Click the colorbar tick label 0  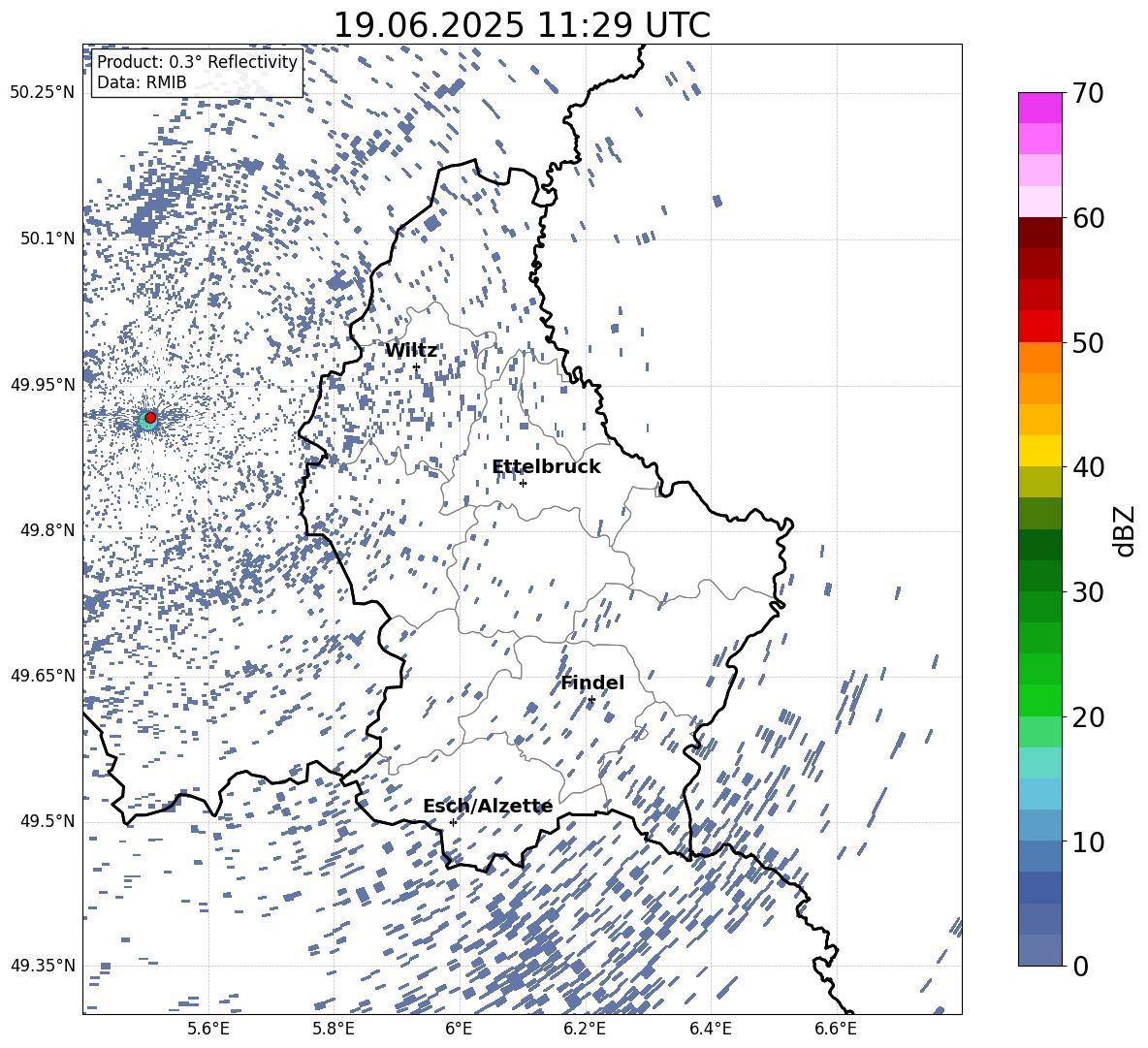point(1080,966)
